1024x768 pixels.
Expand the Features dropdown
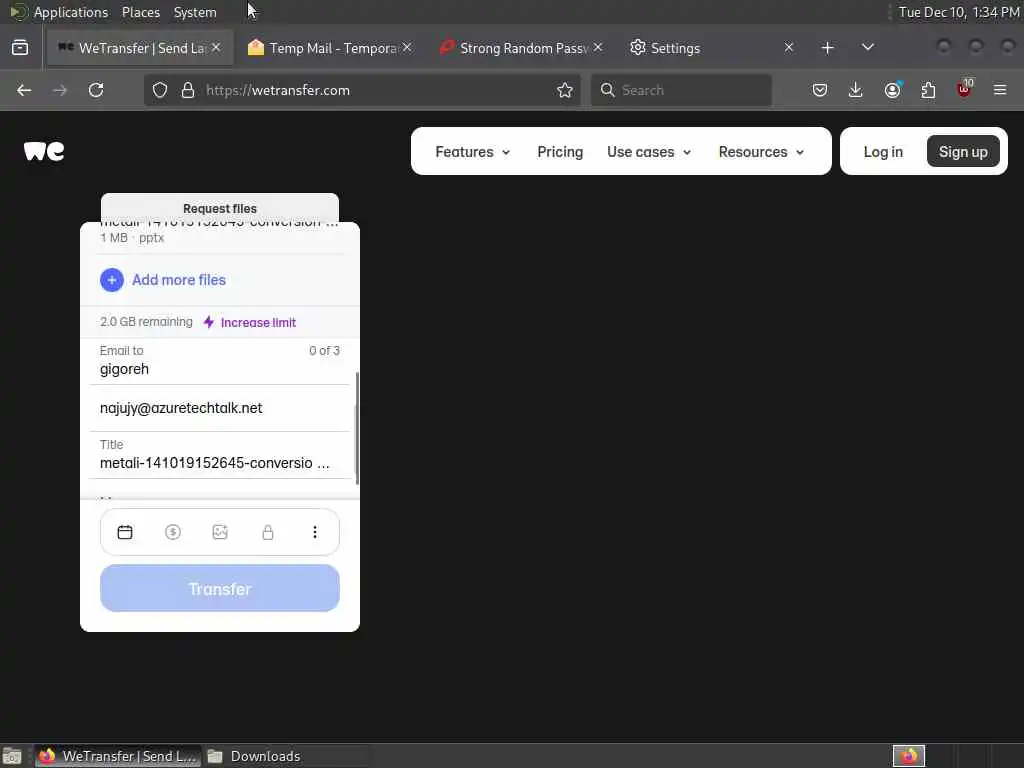[472, 152]
